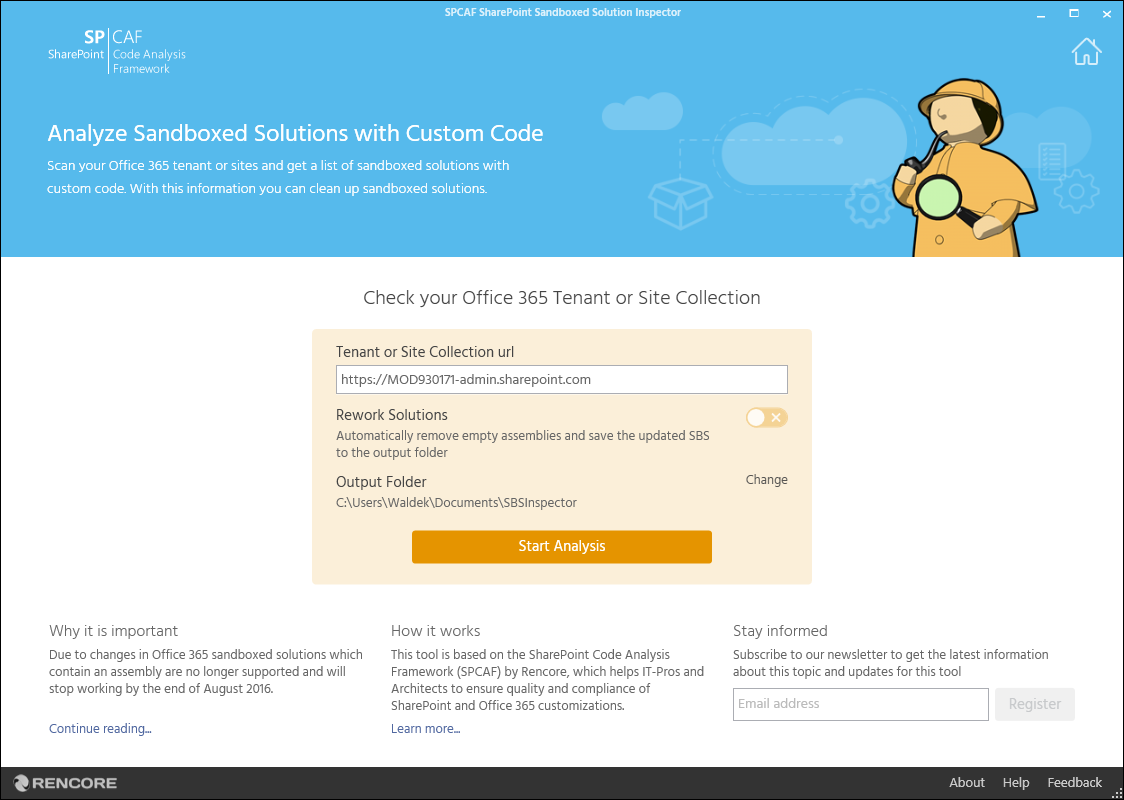Viewport: 1124px width, 800px height.
Task: Click the window resize grip in corner
Action: (1117, 793)
